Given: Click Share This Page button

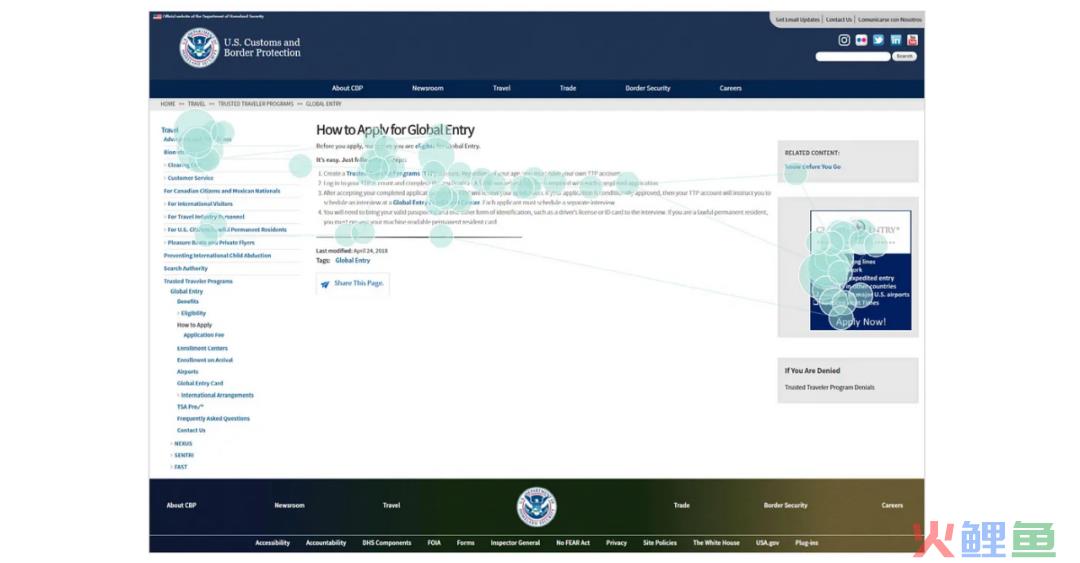Looking at the screenshot, I should 353,284.
